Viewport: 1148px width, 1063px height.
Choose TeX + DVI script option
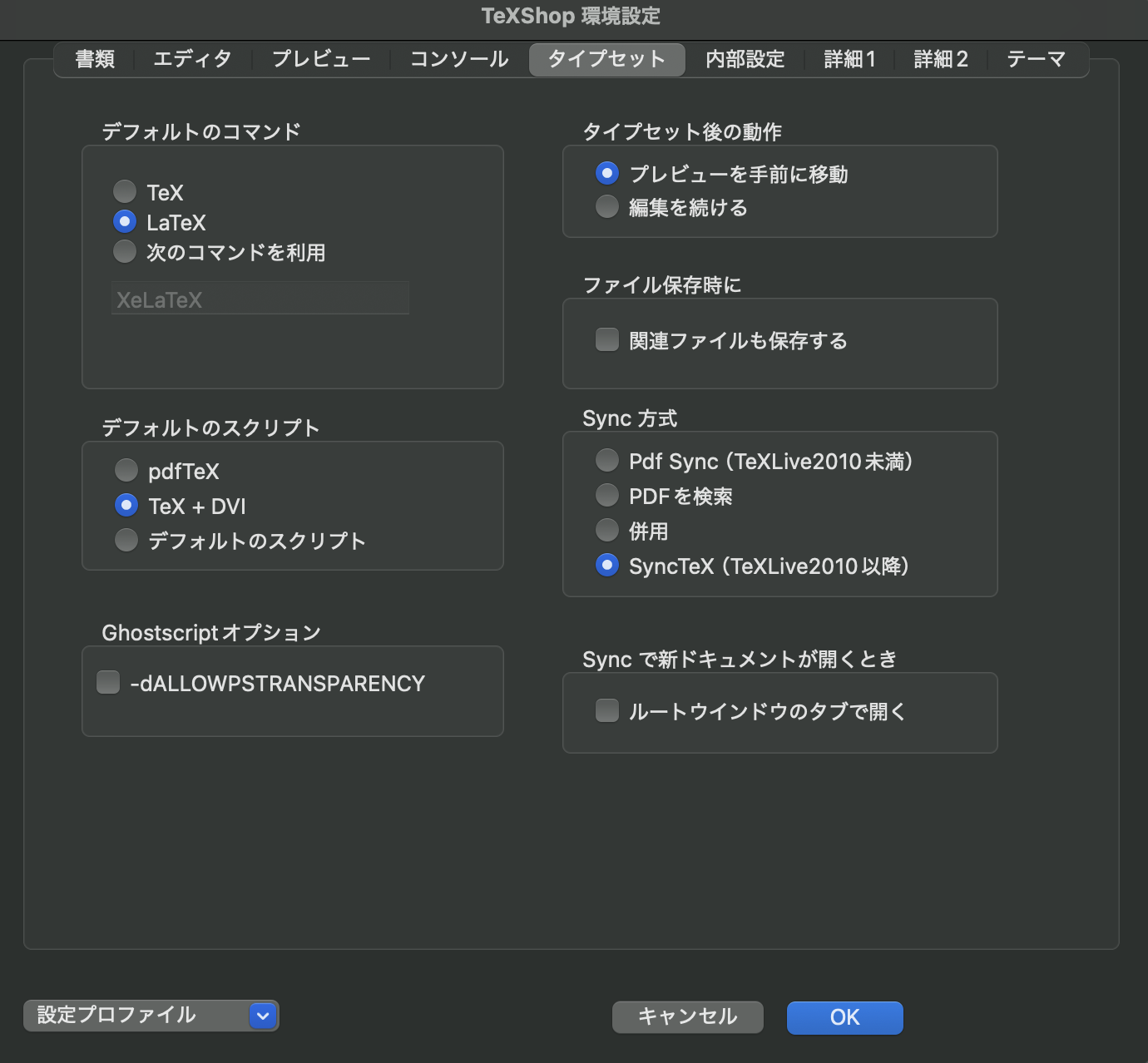point(126,506)
